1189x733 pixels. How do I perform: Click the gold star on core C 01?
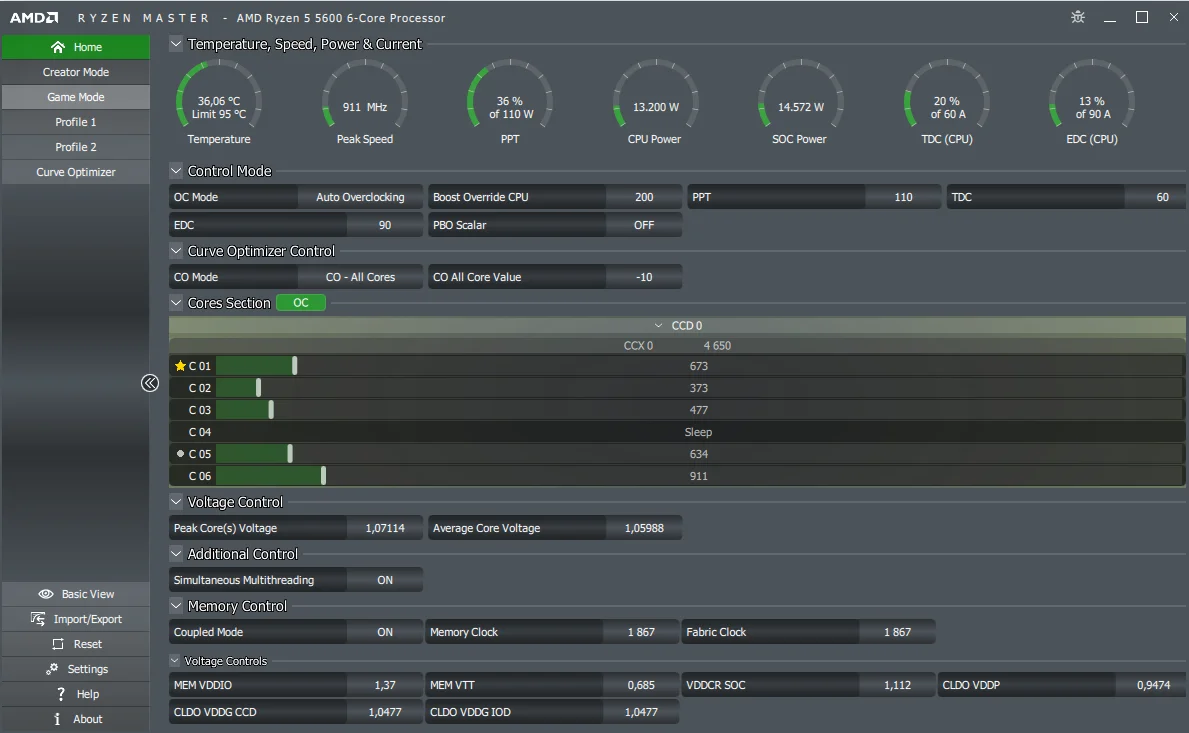click(180, 365)
